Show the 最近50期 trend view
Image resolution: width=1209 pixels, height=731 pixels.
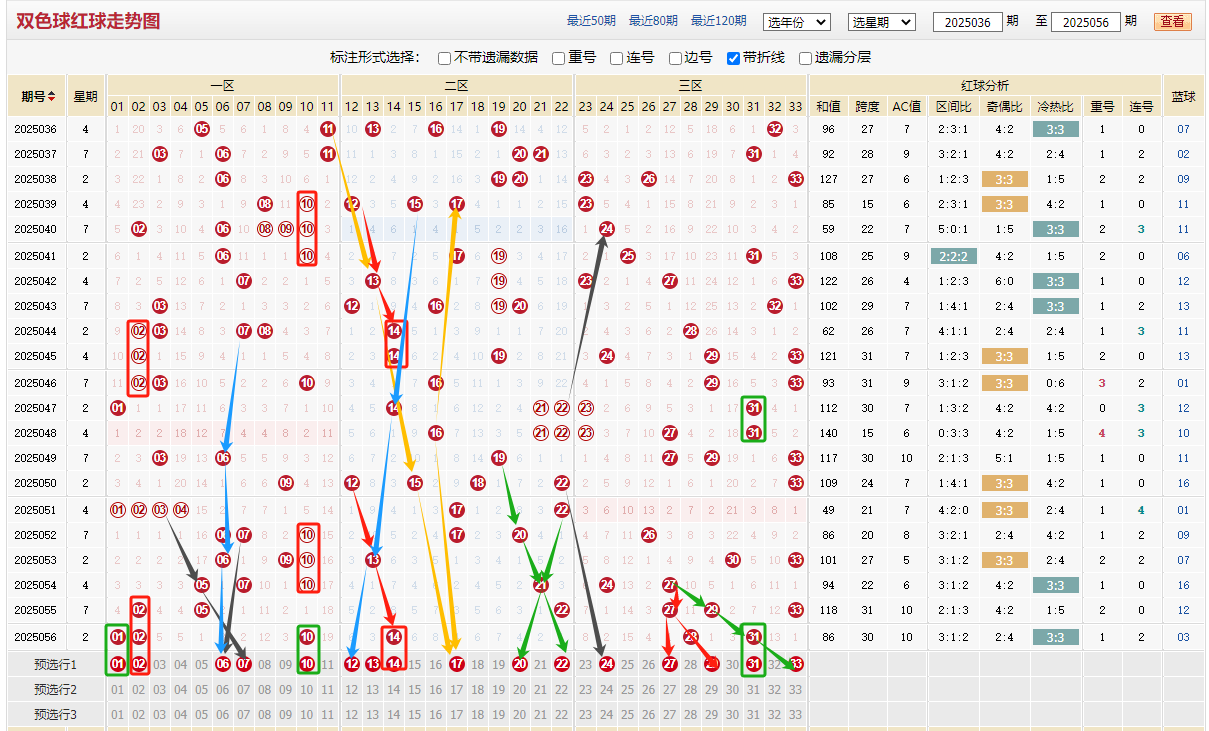click(x=591, y=21)
